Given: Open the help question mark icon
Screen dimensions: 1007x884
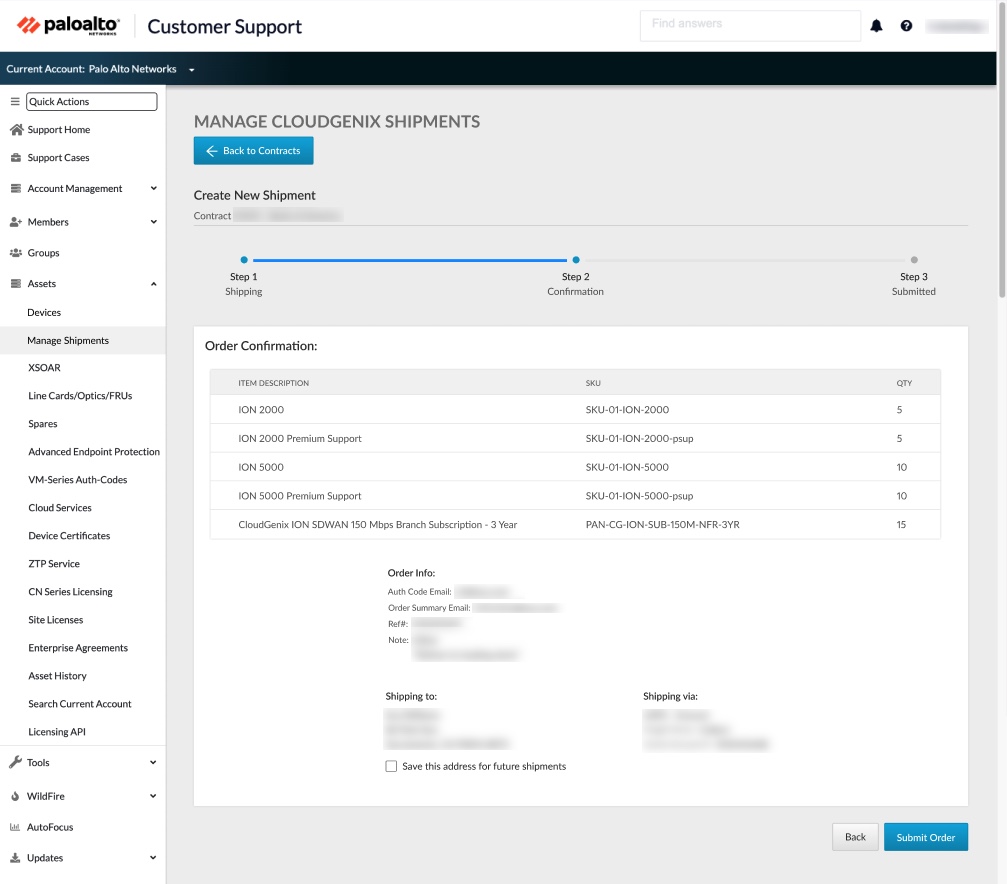Looking at the screenshot, I should (x=906, y=26).
